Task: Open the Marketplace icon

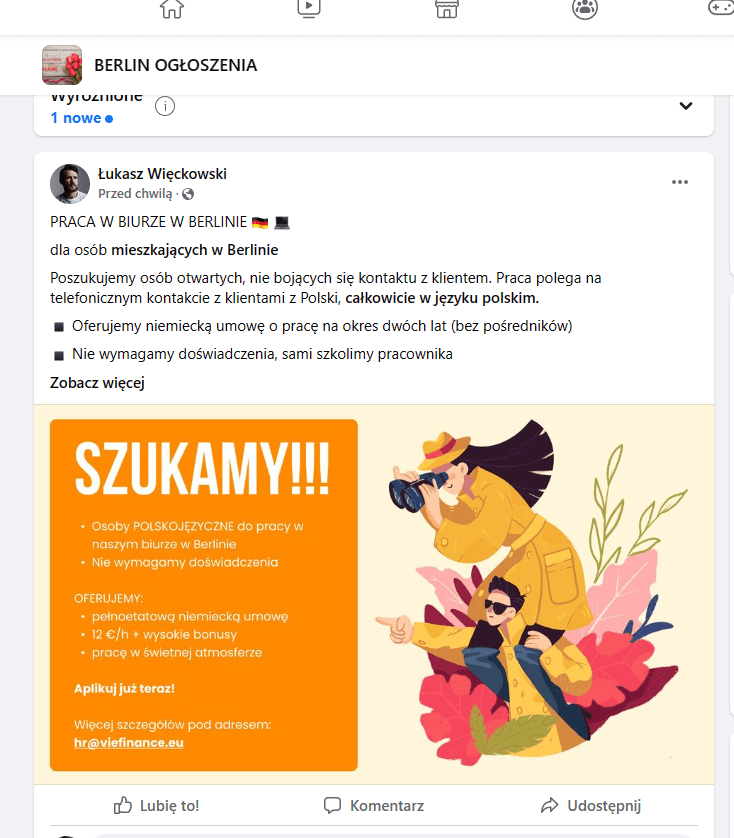Action: 446,9
